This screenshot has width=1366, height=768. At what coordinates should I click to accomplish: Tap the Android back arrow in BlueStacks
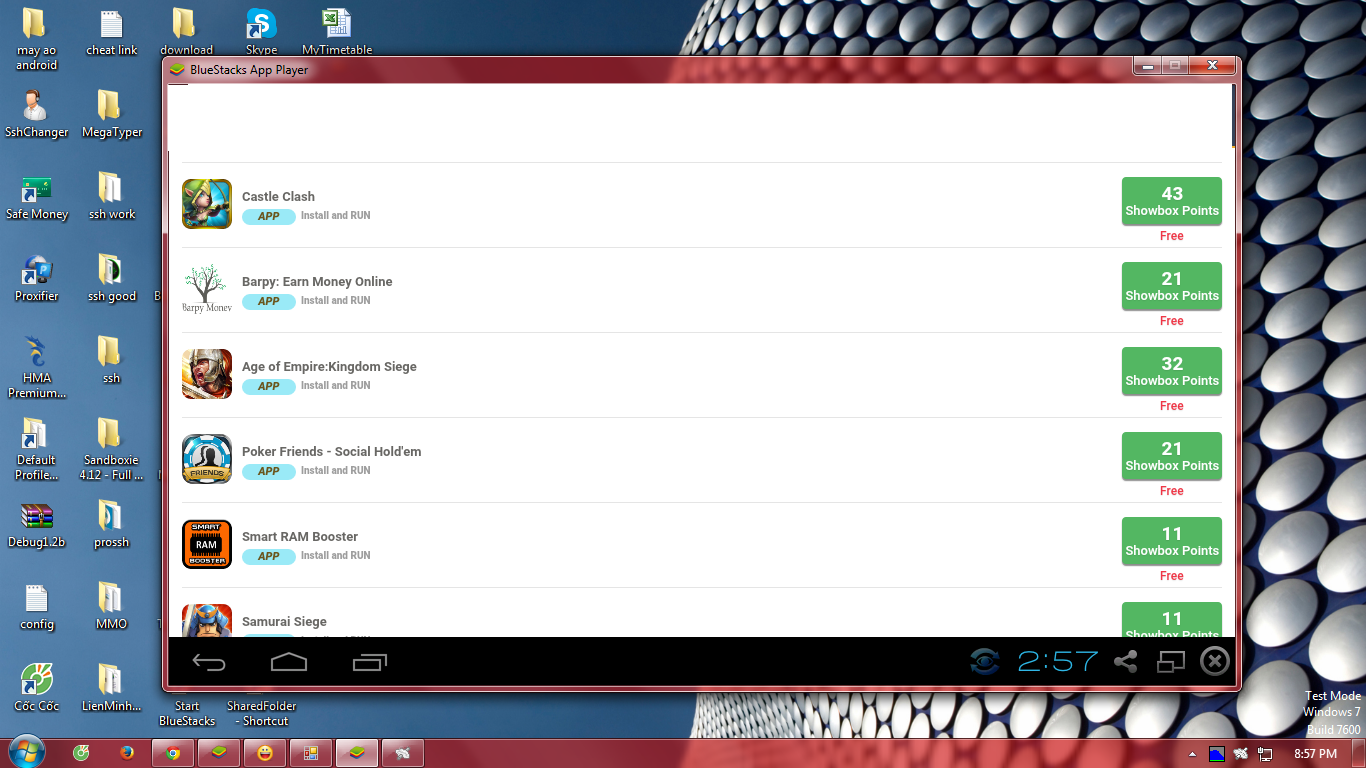pyautogui.click(x=209, y=662)
